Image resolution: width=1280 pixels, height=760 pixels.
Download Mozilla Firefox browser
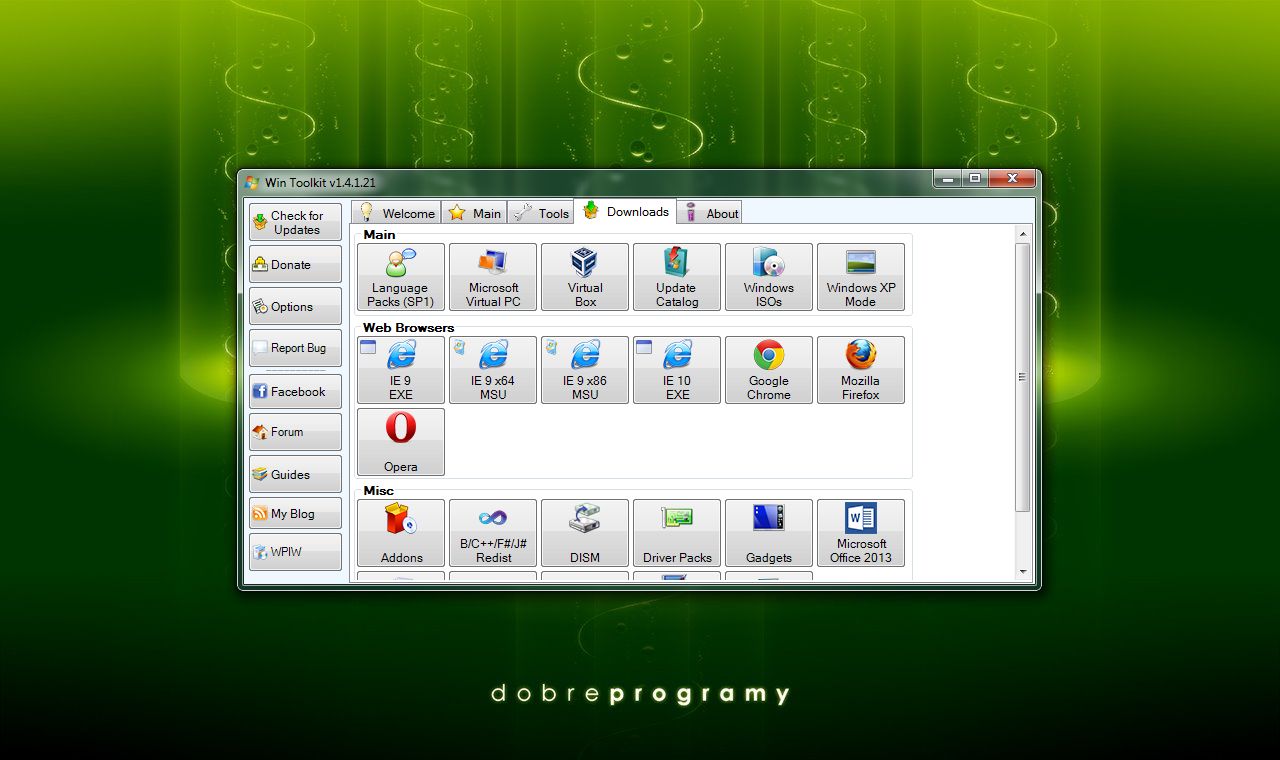point(861,370)
